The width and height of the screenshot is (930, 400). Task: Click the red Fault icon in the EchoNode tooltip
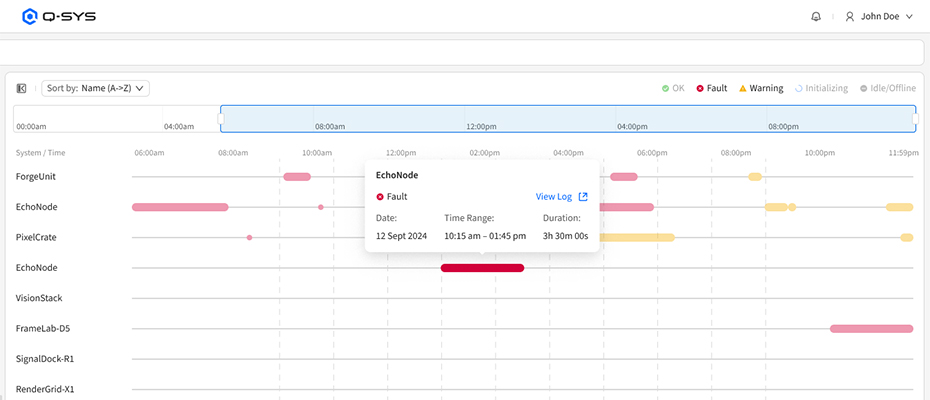coord(380,196)
